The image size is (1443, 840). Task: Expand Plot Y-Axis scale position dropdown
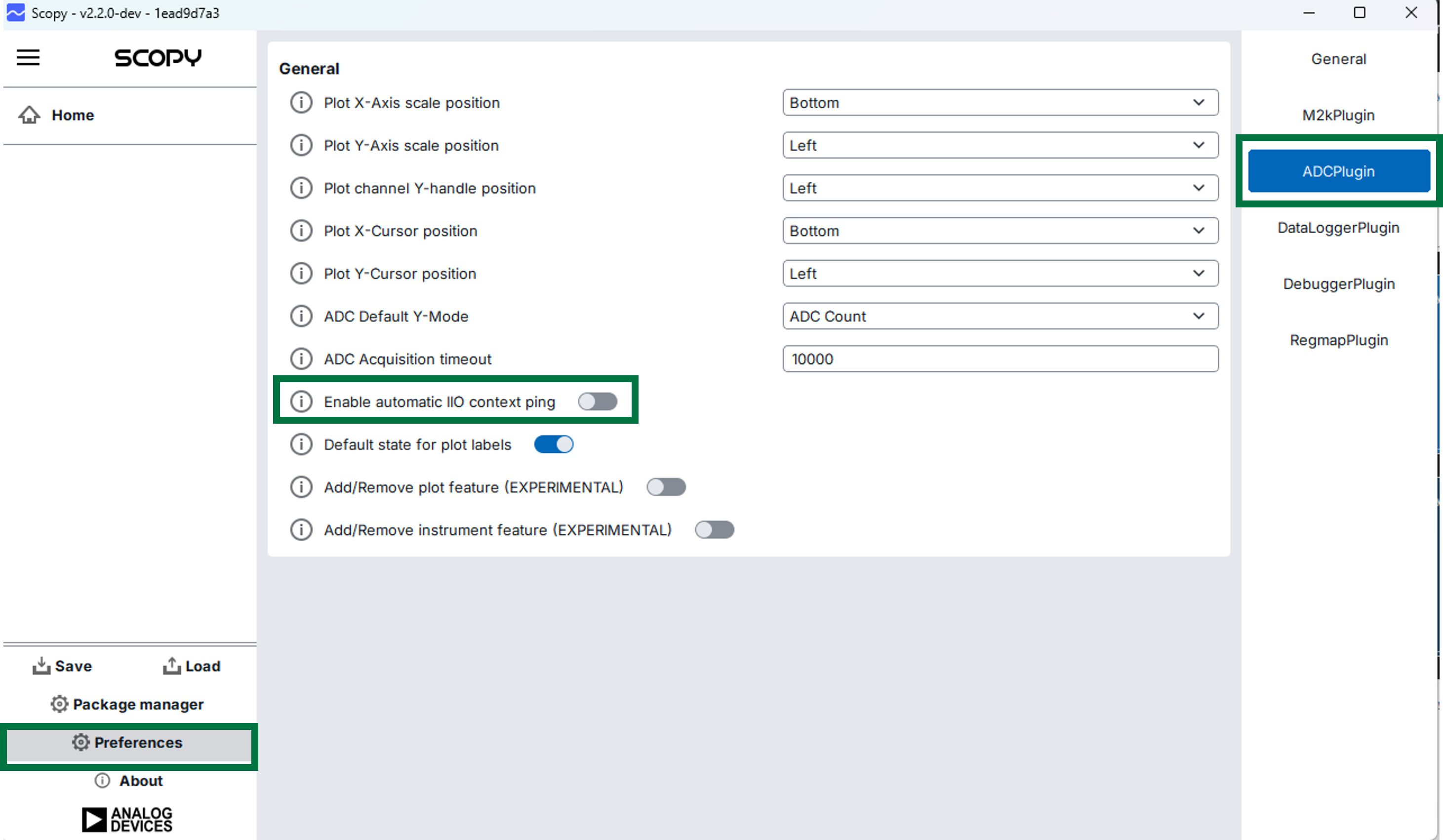coord(1000,146)
